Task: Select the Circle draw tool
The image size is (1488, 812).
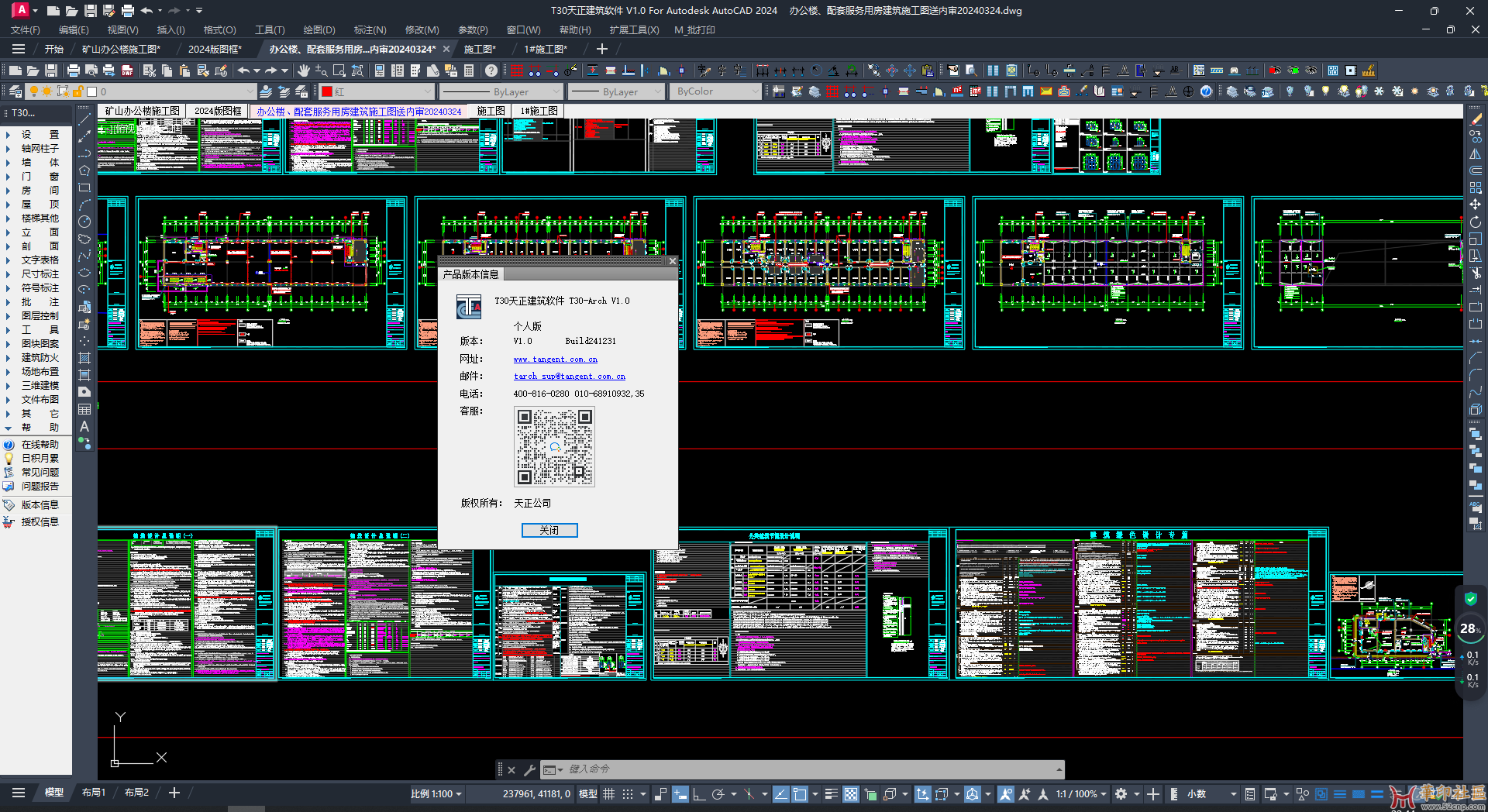Action: point(84,222)
